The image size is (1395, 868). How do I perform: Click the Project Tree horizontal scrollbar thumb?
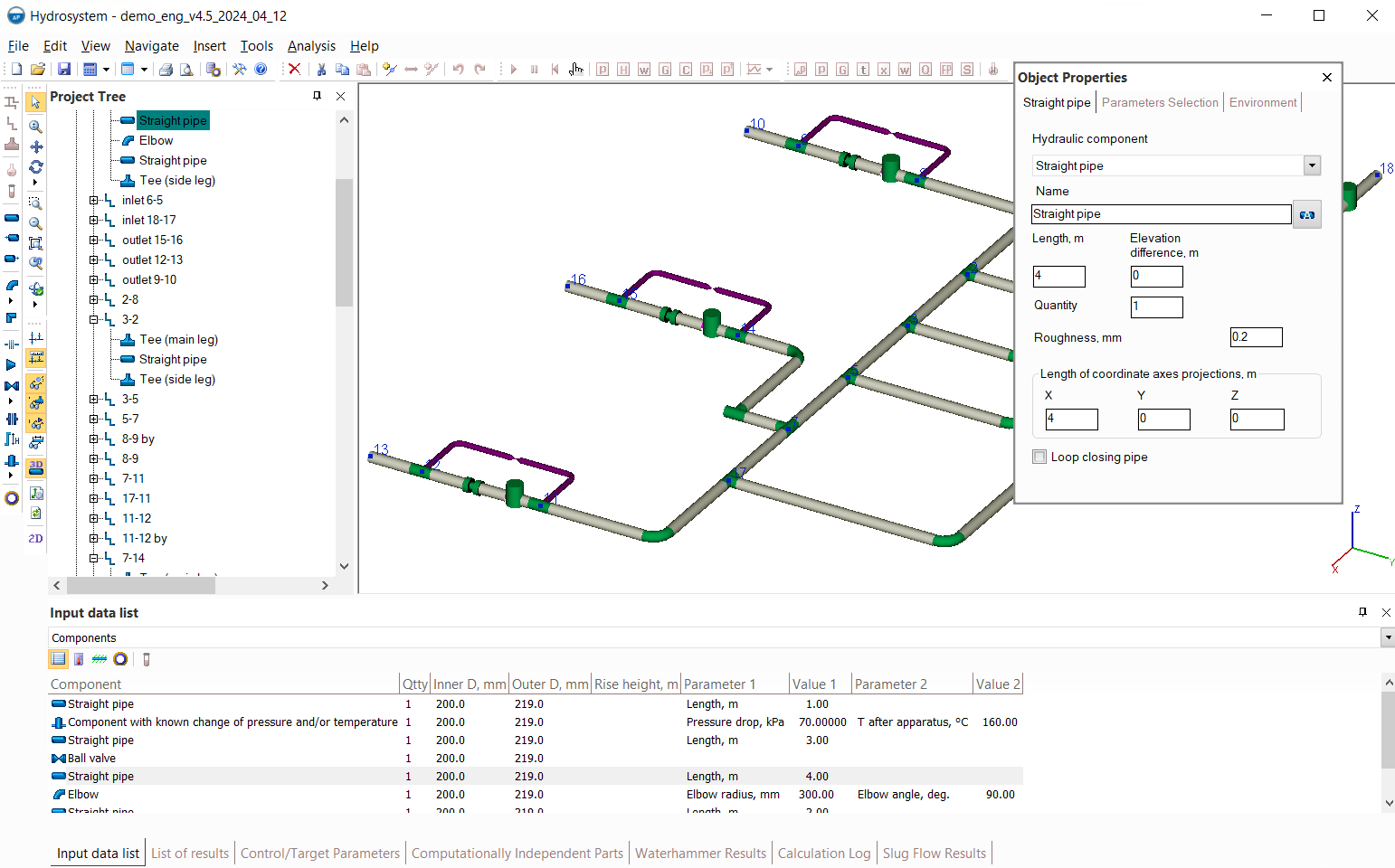(140, 586)
